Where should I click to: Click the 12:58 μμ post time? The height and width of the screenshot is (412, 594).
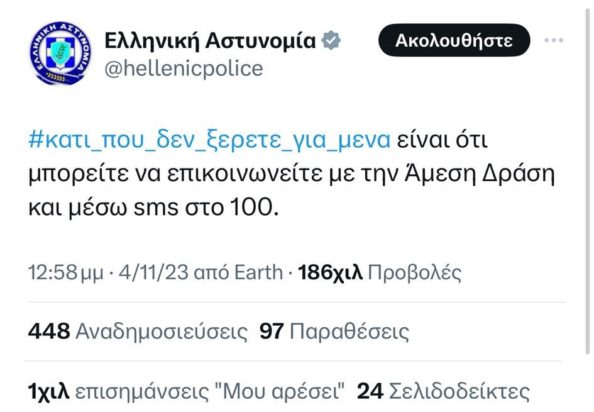coord(66,272)
